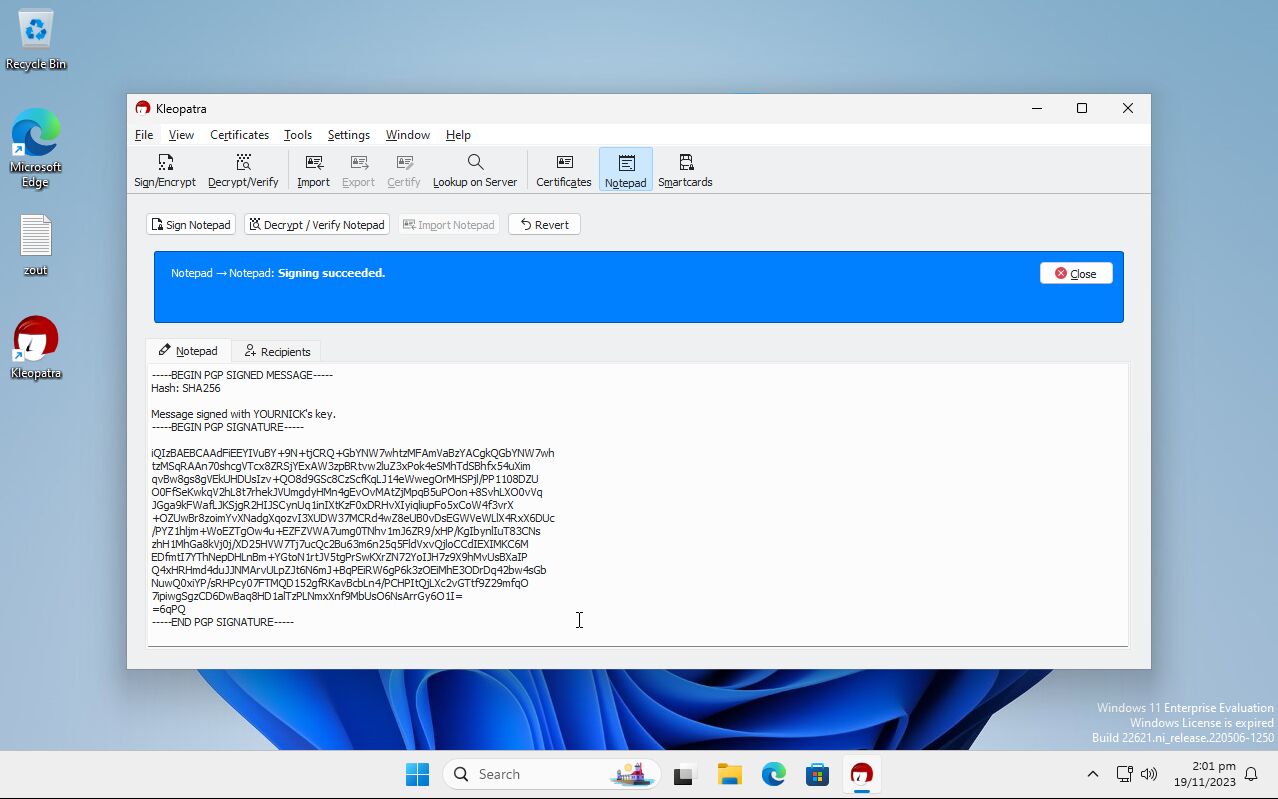Expand the Tools menu
Viewport: 1278px width, 799px height.
[x=297, y=135]
